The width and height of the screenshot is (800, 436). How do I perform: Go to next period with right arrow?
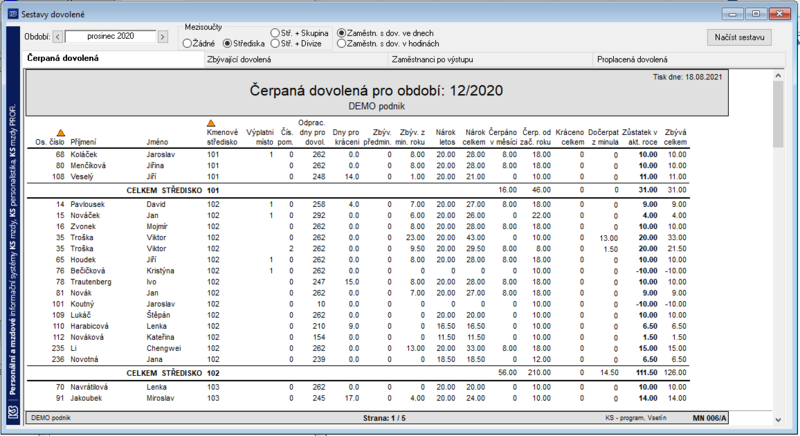[x=162, y=37]
